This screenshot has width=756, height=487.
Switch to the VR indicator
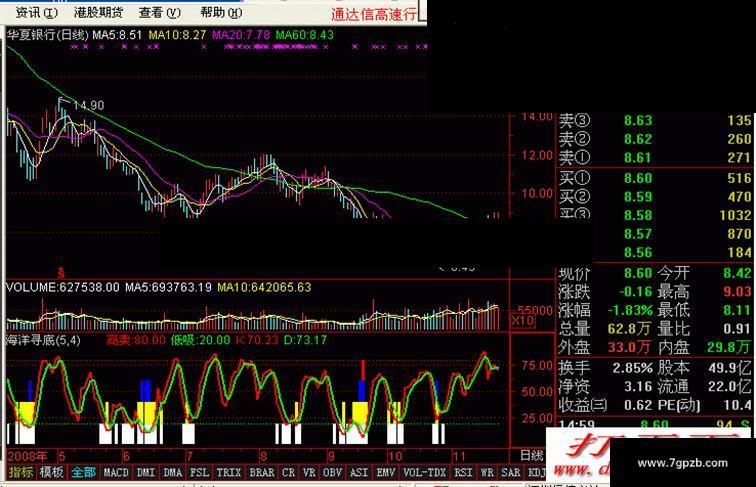coord(309,473)
